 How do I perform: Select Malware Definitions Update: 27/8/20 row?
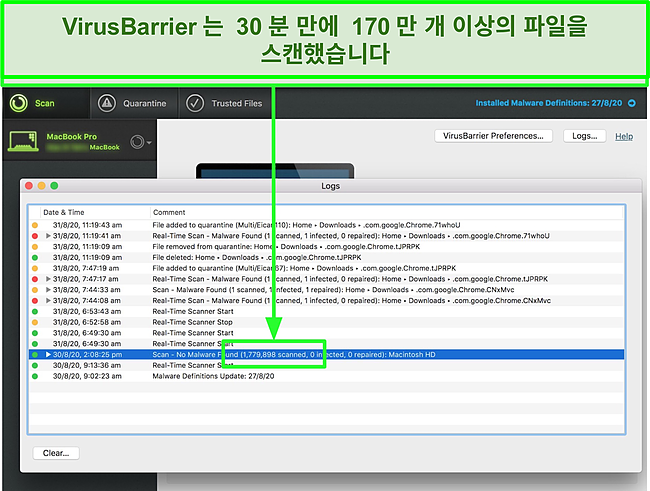pos(327,376)
